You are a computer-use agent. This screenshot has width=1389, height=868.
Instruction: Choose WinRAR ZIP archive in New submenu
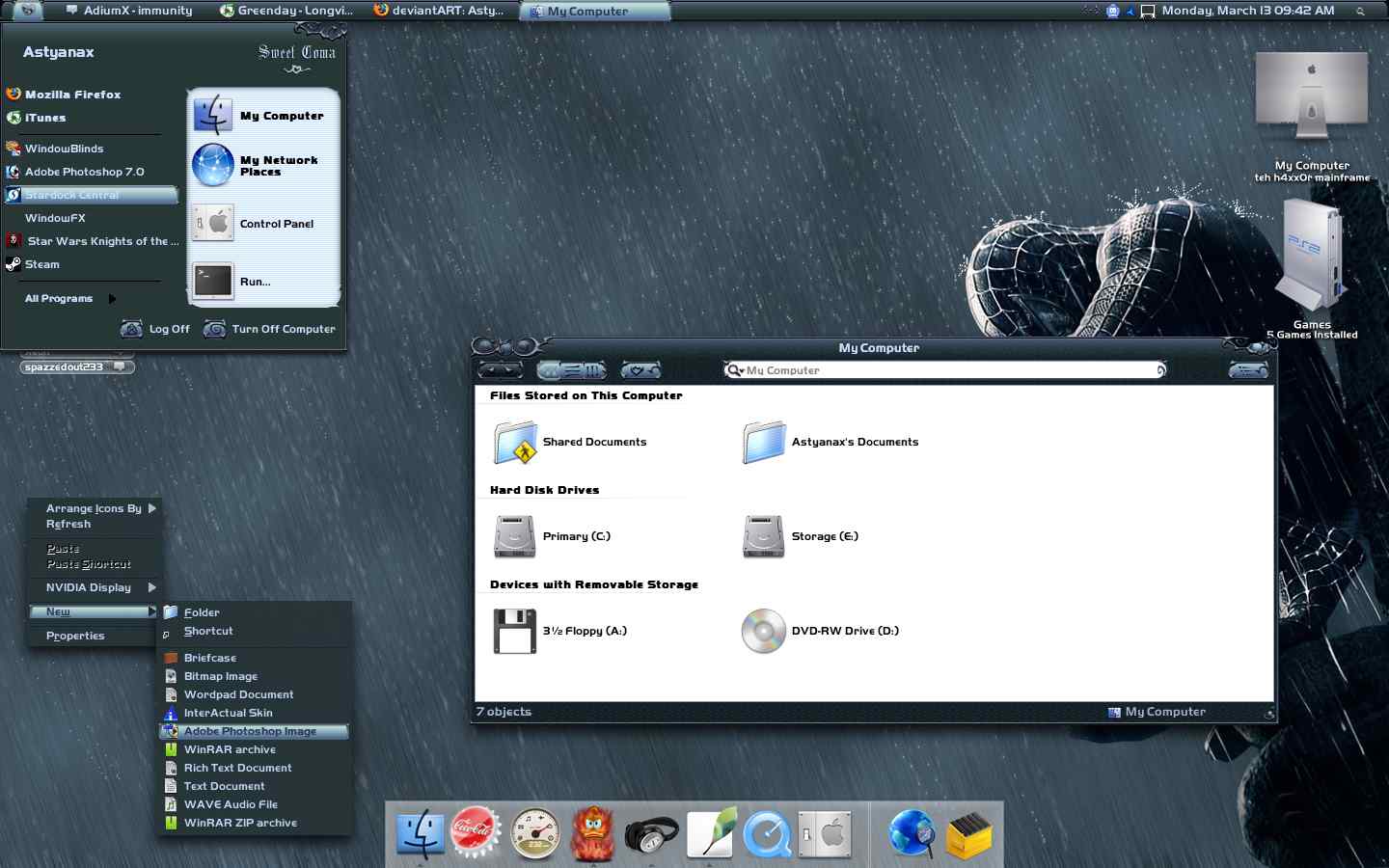[x=254, y=823]
